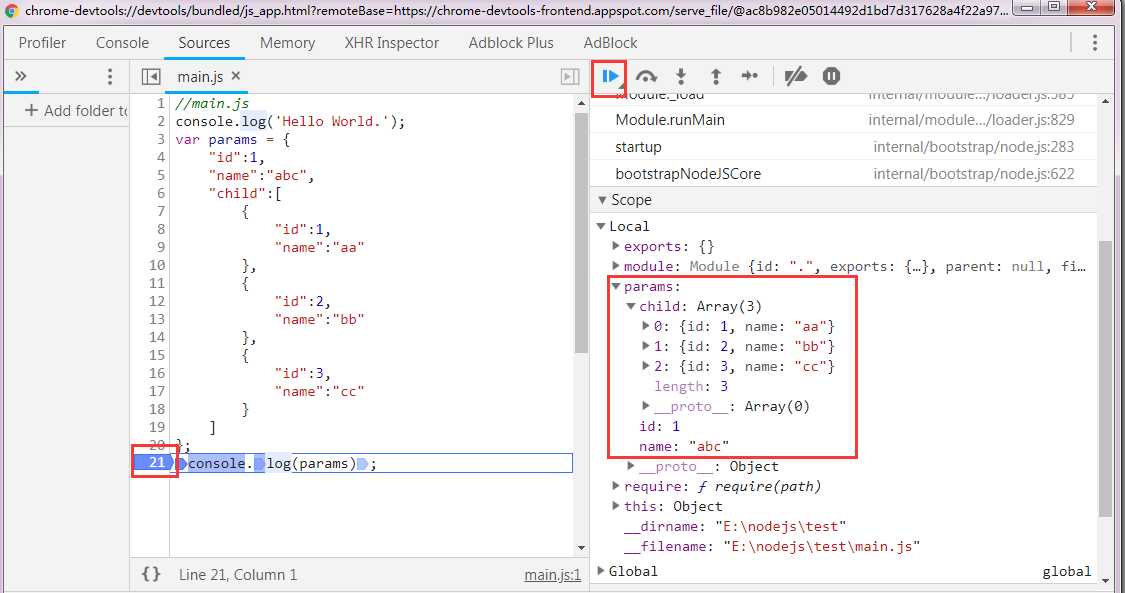Click the scroll down arrow in the editor
This screenshot has height=593, width=1125.
pyautogui.click(x=581, y=549)
